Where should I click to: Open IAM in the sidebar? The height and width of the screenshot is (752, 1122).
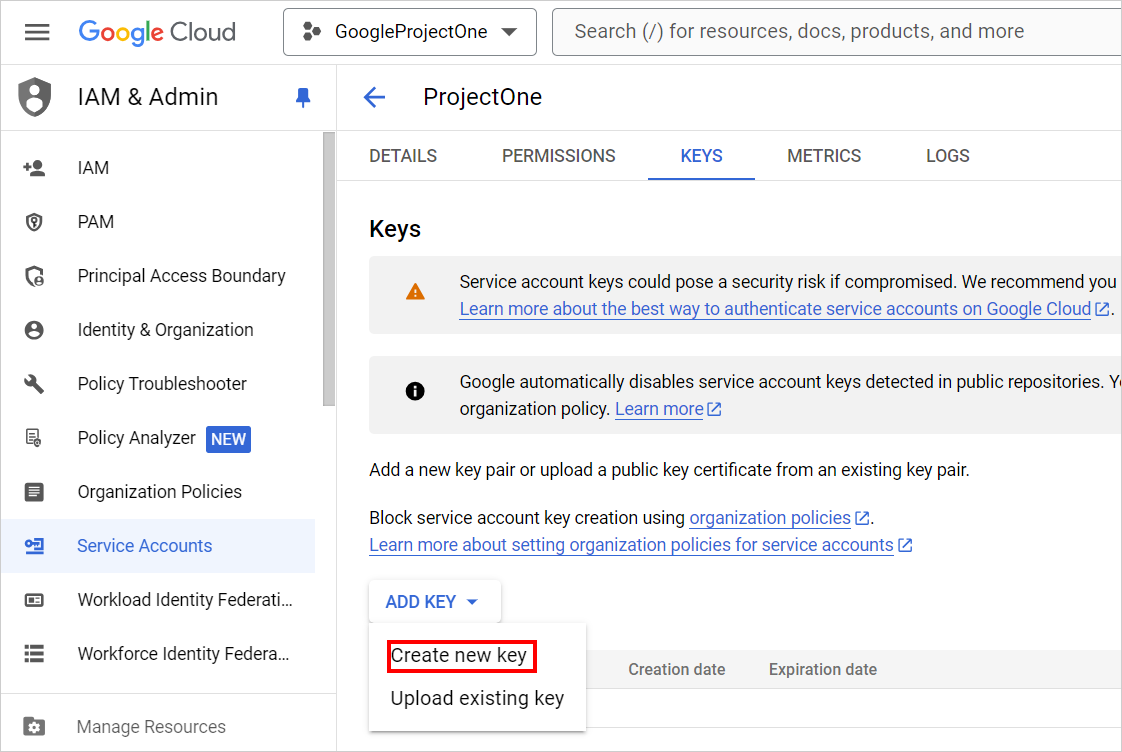[x=93, y=167]
